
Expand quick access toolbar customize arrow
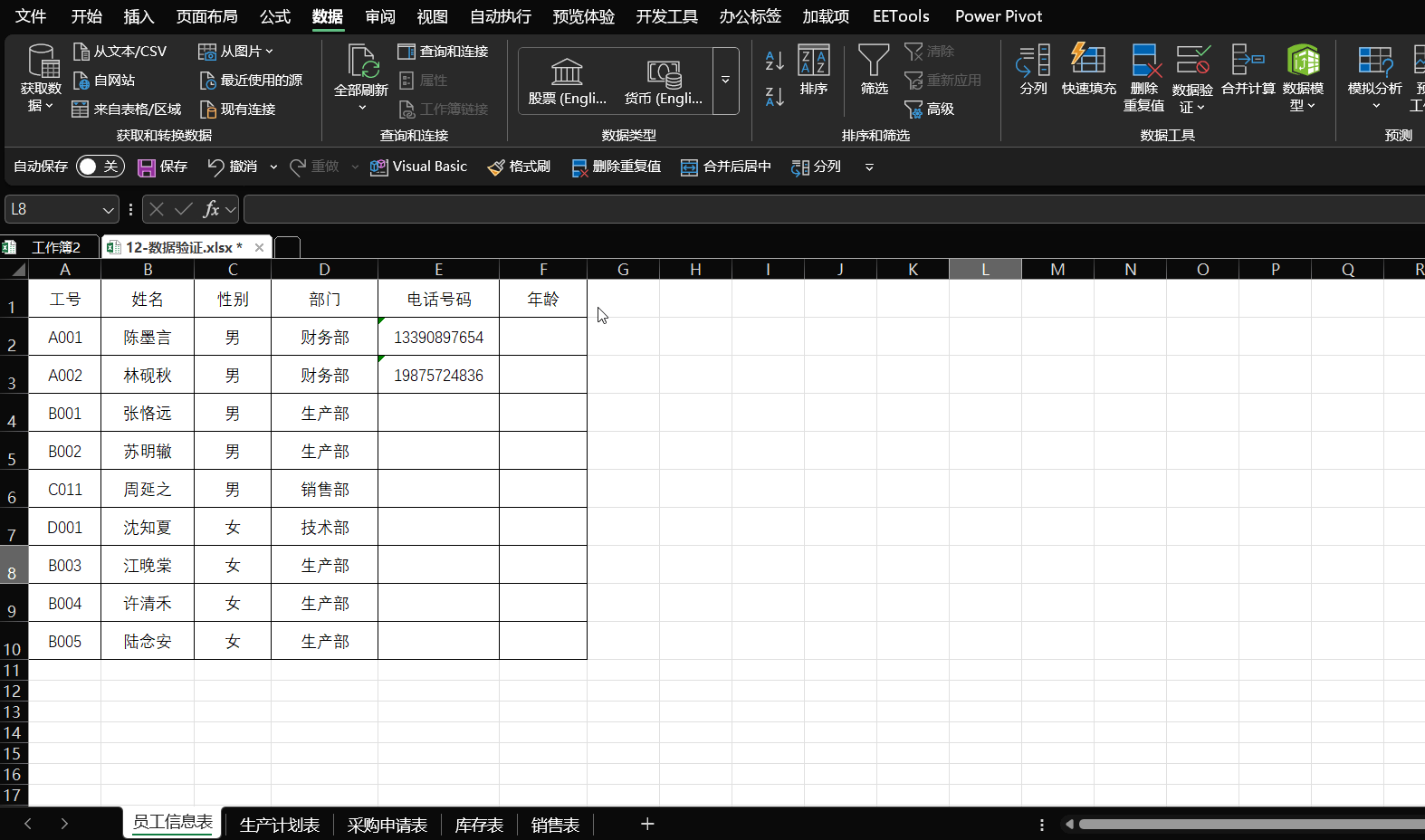869,167
